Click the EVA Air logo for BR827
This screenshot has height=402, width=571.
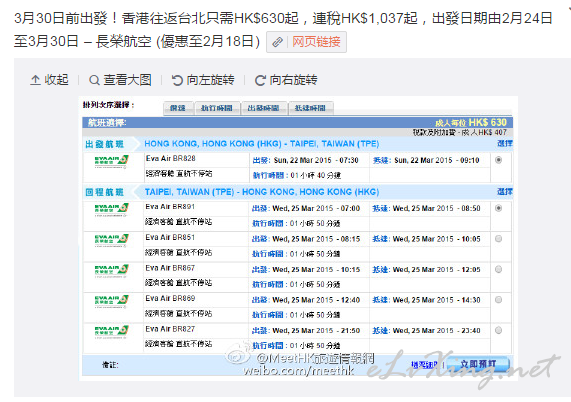point(111,332)
